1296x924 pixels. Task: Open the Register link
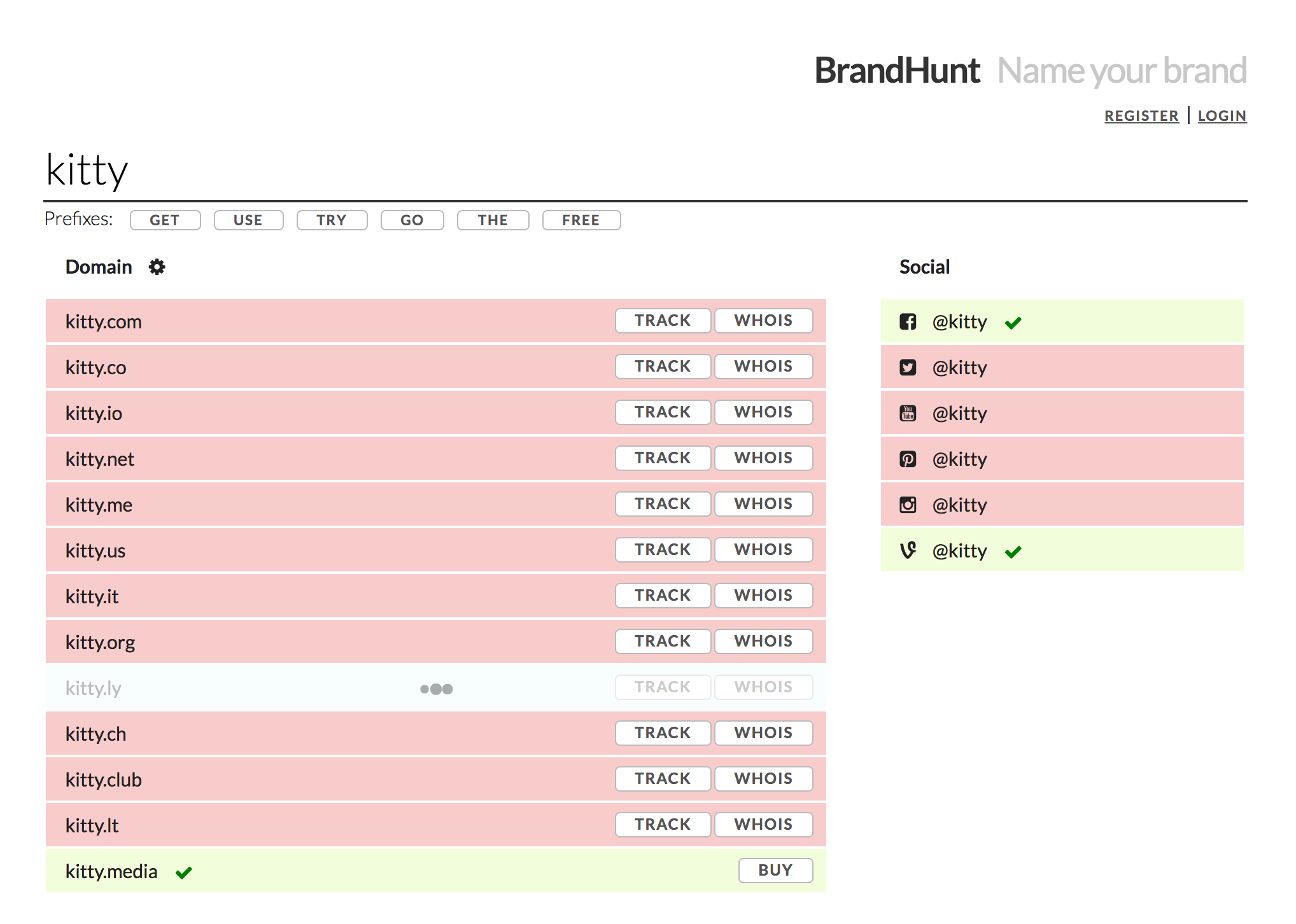pyautogui.click(x=1141, y=116)
